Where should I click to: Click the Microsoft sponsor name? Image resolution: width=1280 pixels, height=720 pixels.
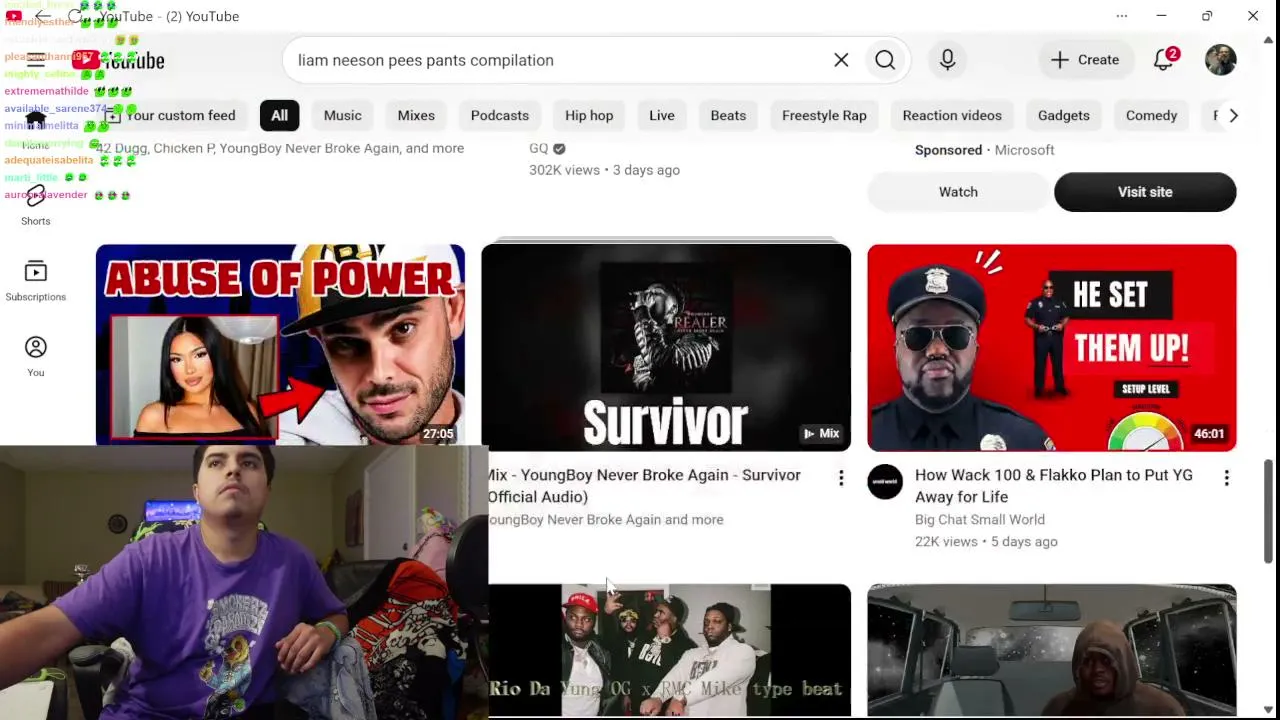coord(1024,150)
